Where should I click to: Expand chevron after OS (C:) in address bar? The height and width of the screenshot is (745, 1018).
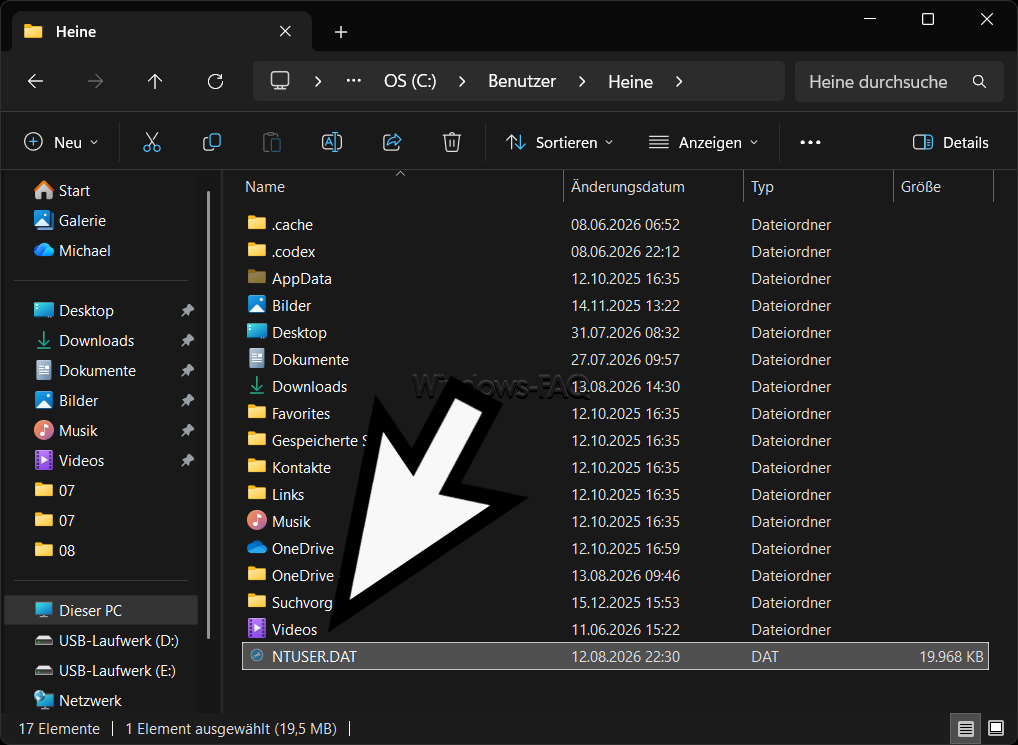point(462,82)
